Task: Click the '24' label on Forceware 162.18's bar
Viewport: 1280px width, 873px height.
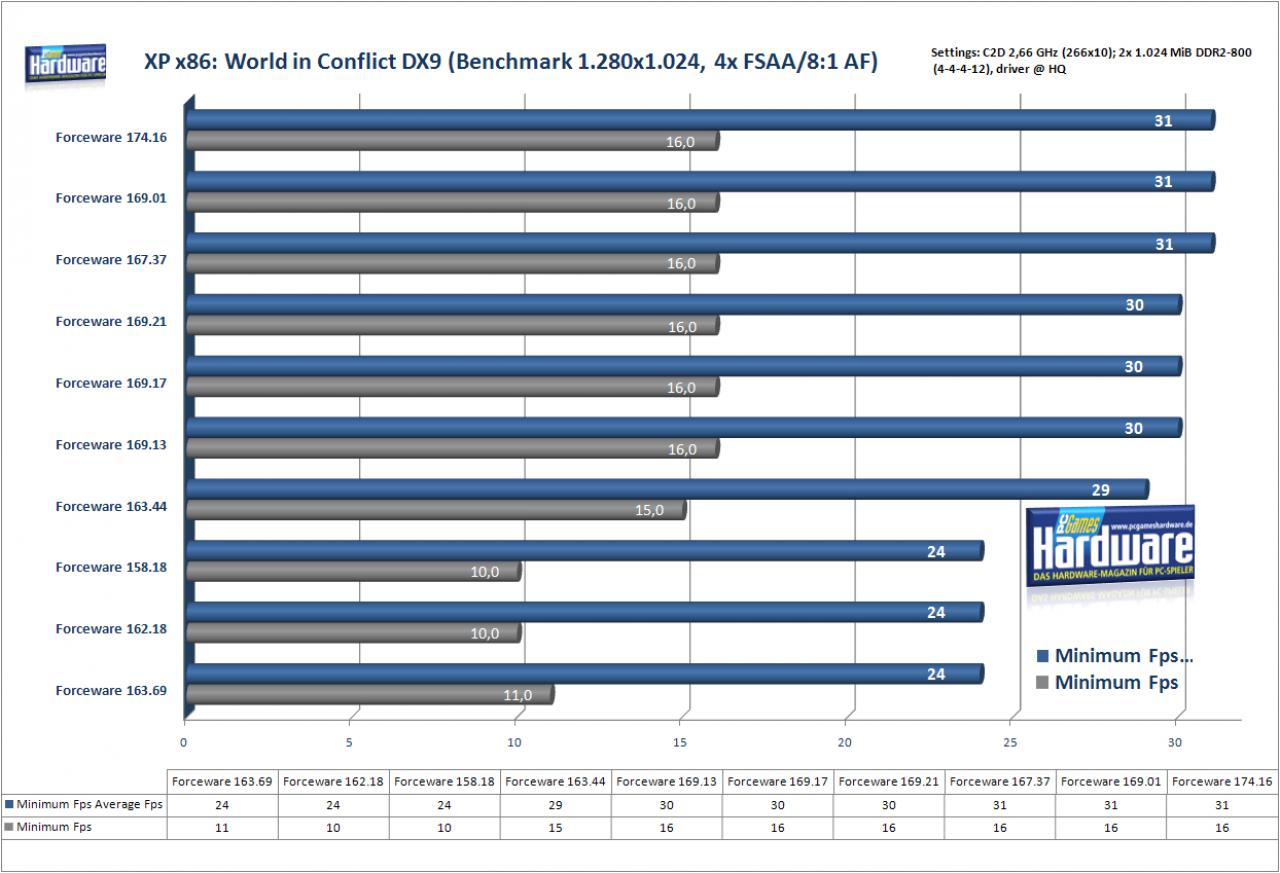Action: click(936, 613)
